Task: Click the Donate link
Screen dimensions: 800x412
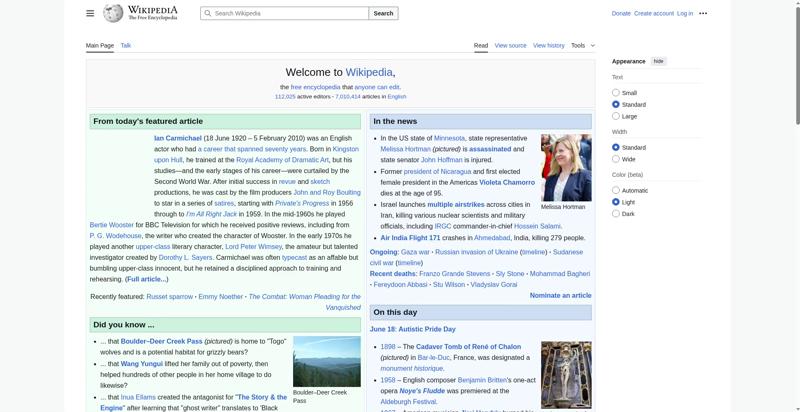Action: [x=621, y=13]
